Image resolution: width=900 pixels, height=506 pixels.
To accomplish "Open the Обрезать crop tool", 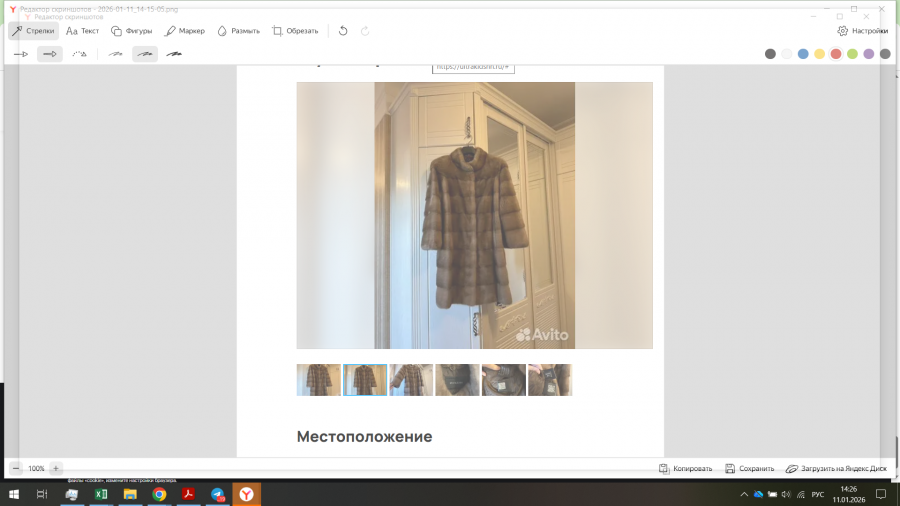I will tap(295, 31).
